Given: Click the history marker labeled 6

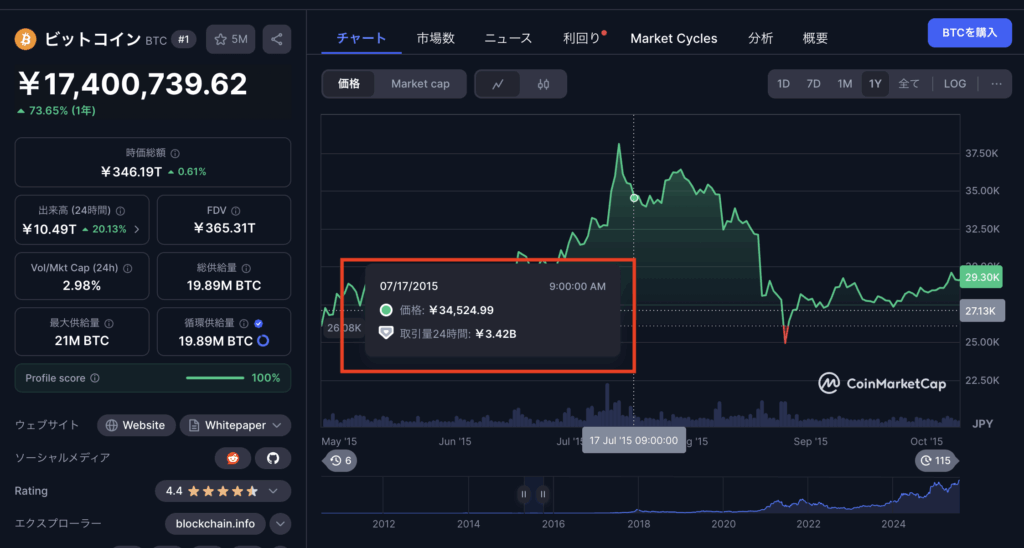Looking at the screenshot, I should (x=340, y=460).
